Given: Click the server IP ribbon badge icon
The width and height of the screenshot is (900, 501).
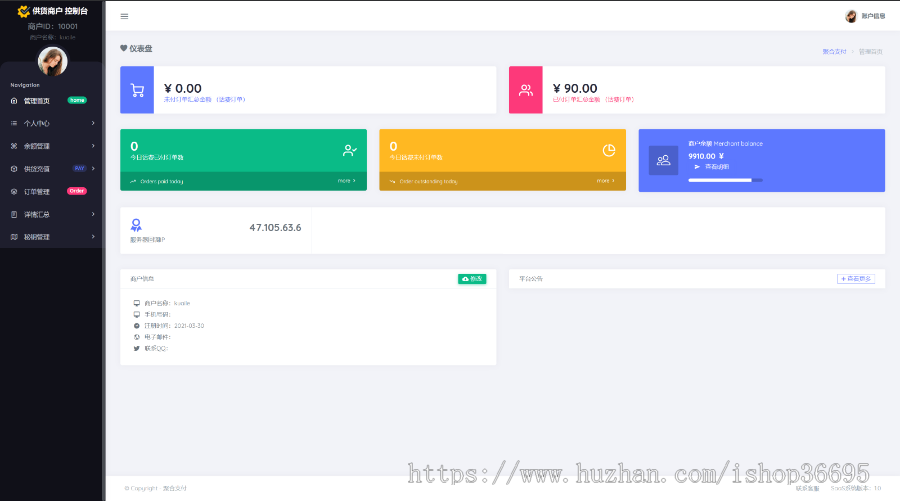Looking at the screenshot, I should point(136,227).
